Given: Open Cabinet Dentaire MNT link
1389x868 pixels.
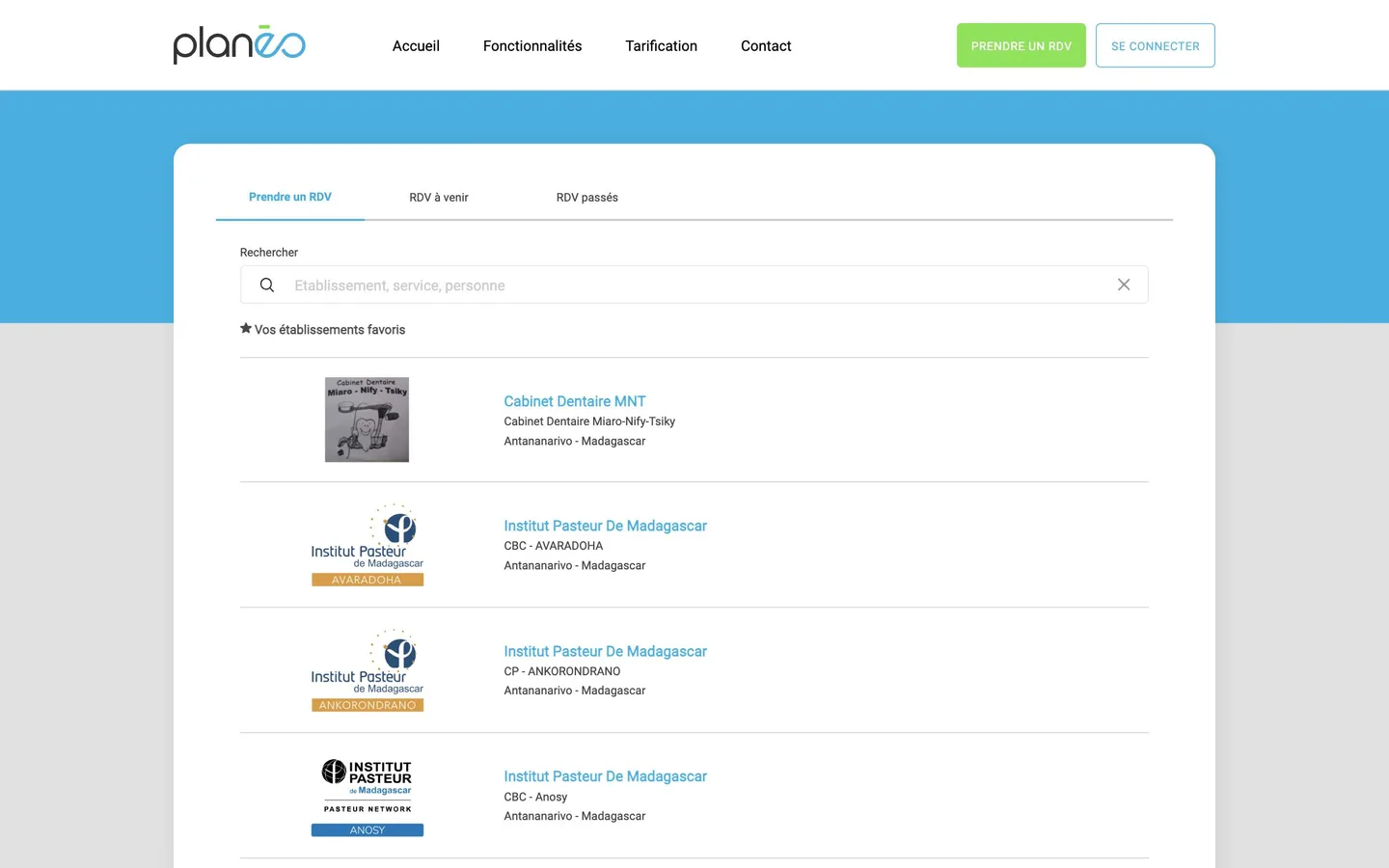Looking at the screenshot, I should click(575, 401).
